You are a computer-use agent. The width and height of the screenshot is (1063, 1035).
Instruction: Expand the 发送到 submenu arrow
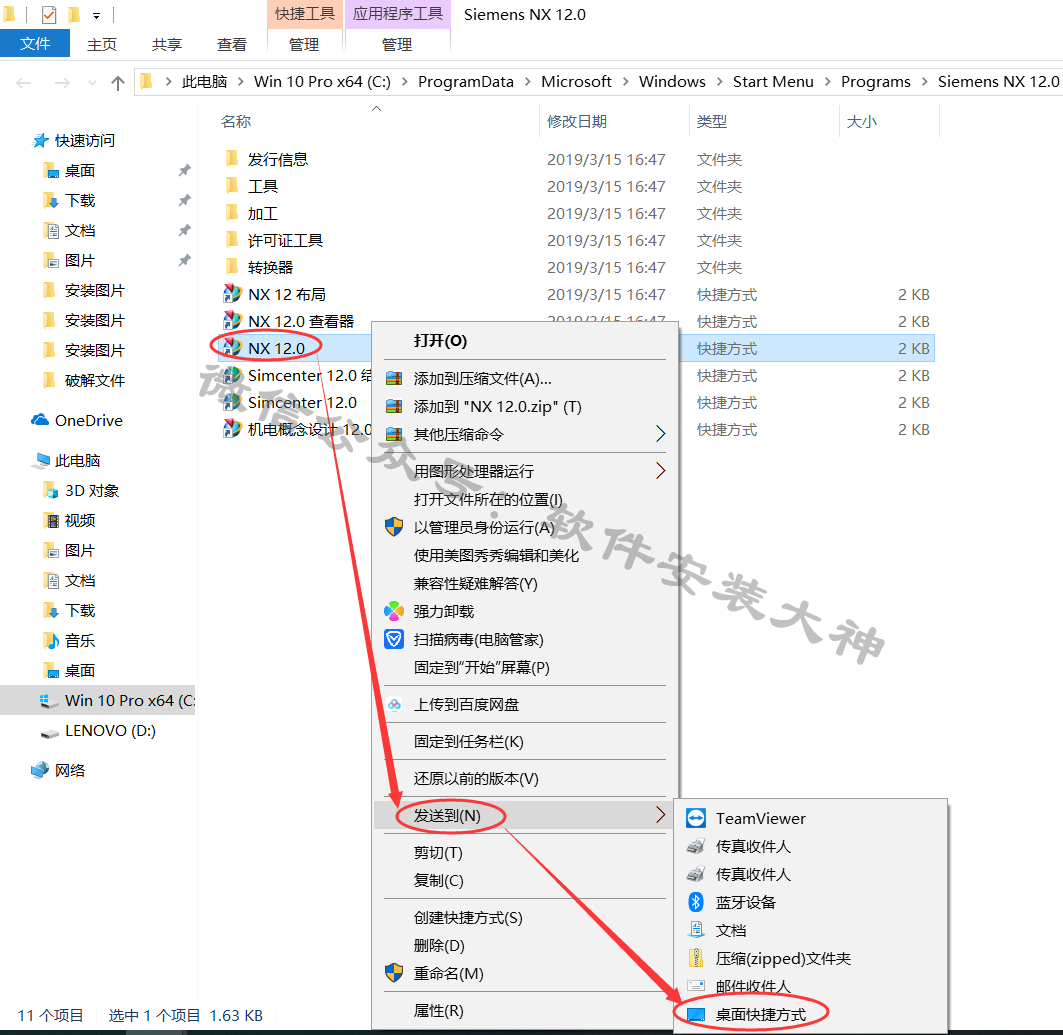coord(660,815)
